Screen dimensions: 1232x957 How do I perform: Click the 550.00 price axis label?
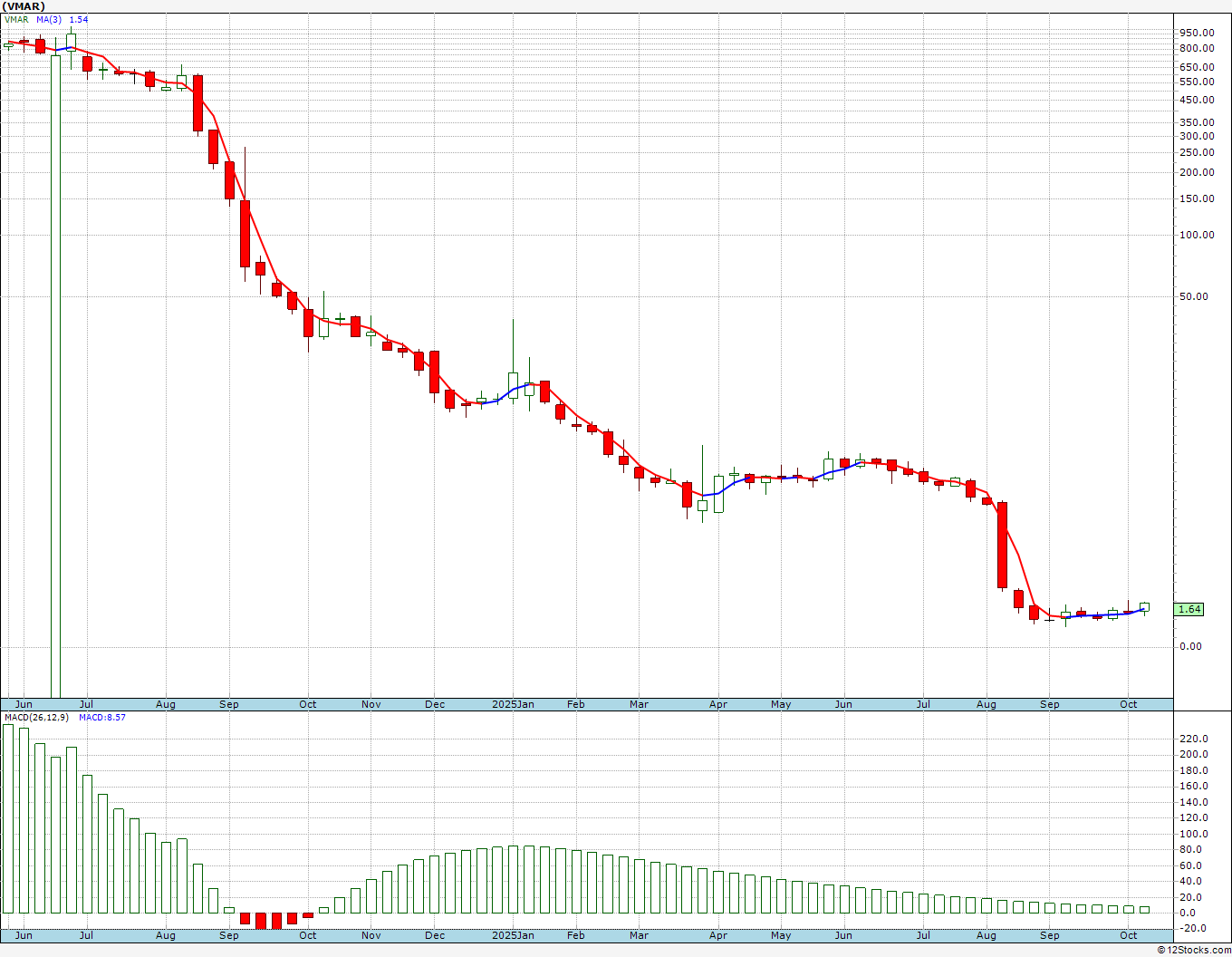pyautogui.click(x=1196, y=82)
